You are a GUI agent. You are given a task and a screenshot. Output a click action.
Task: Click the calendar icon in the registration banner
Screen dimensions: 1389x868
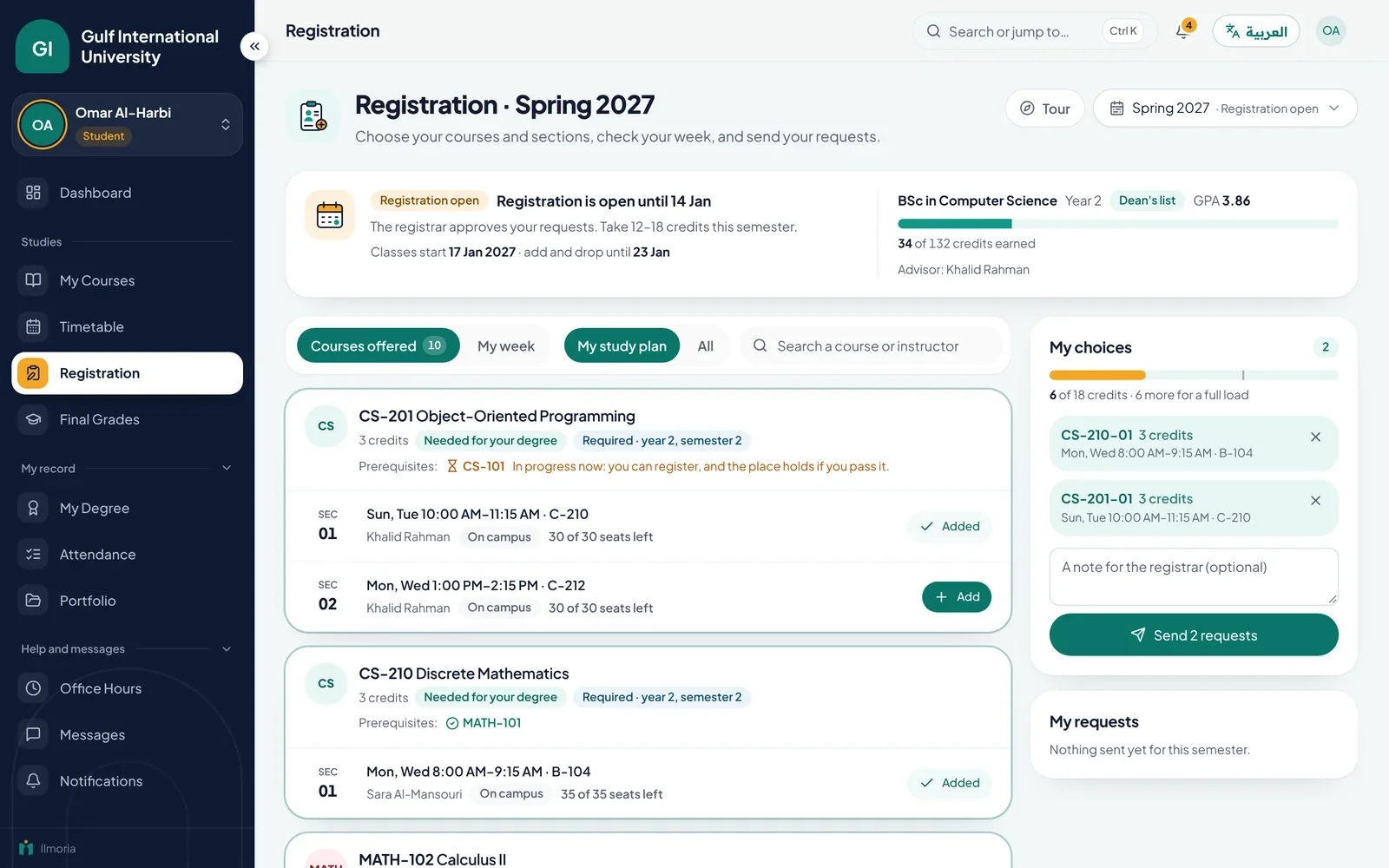coord(330,214)
